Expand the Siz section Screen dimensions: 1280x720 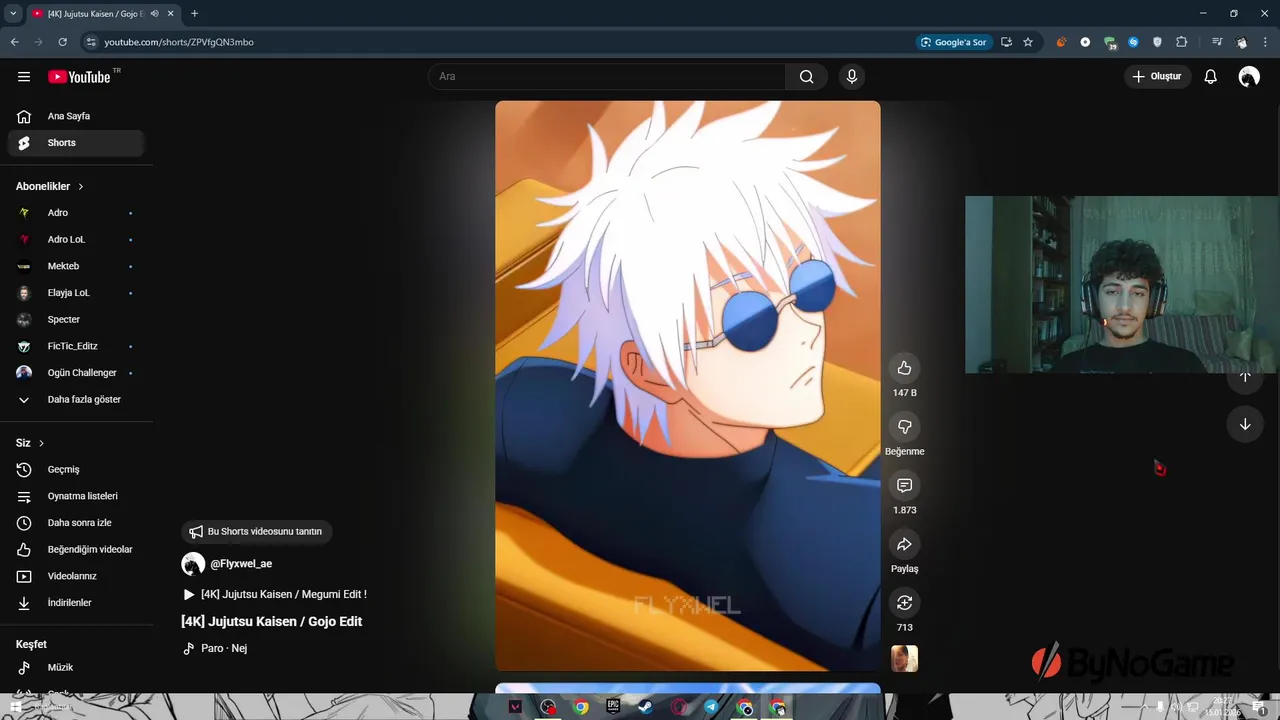point(30,443)
